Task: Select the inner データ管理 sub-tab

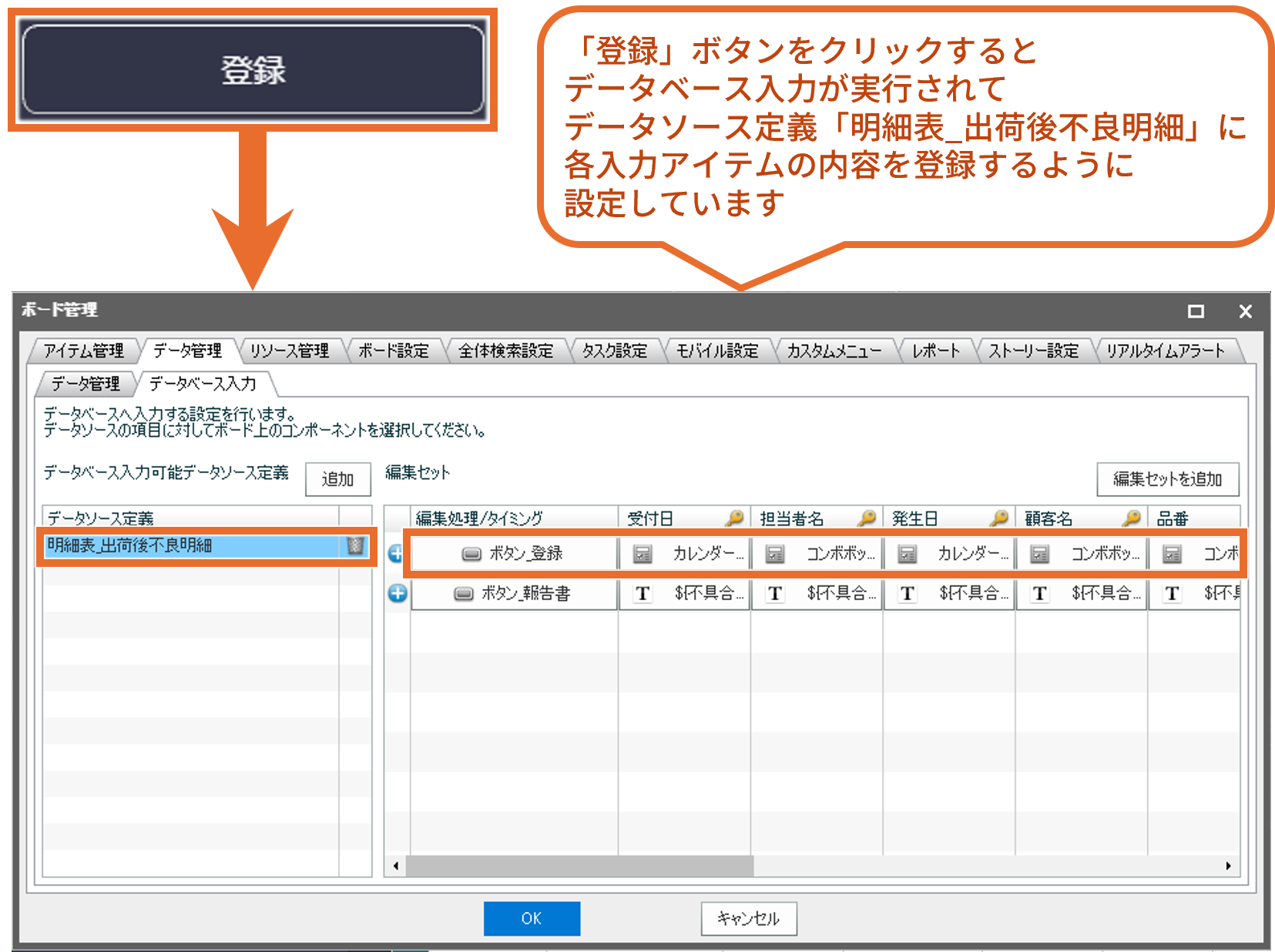Action: 86,384
